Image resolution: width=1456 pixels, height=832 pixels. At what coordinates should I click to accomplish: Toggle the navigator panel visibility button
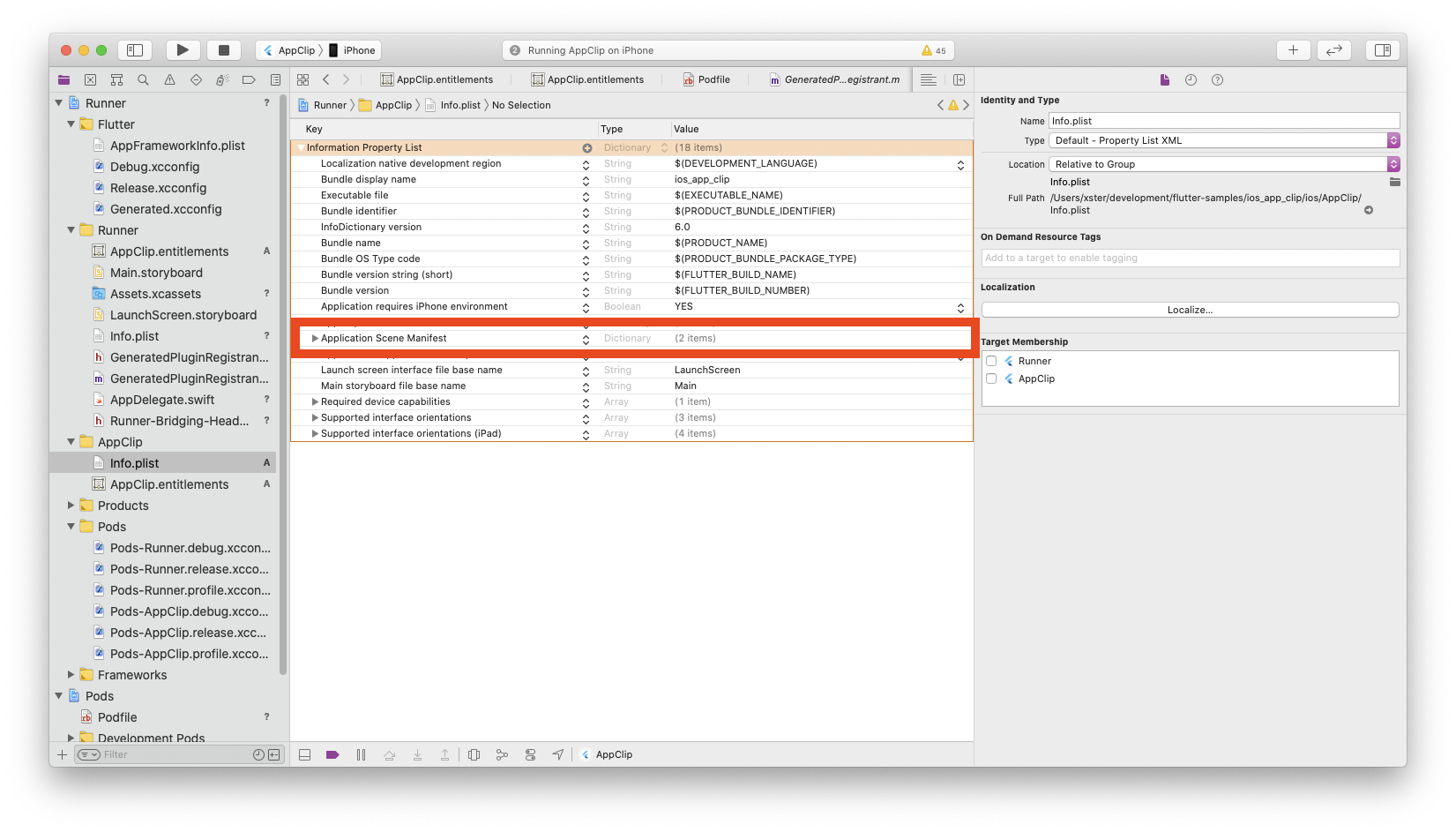click(135, 50)
